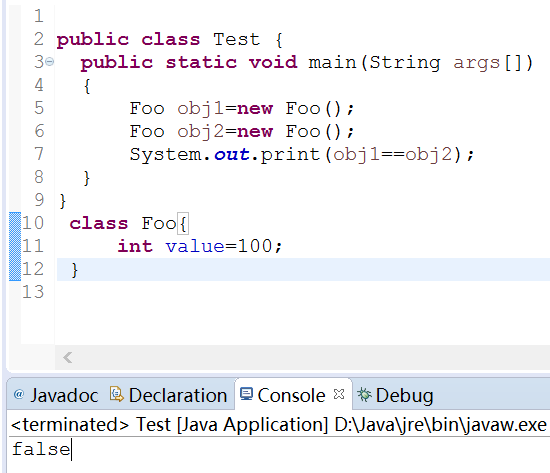Click line number 7 in the gutter
The width and height of the screenshot is (550, 473).
coord(39,154)
